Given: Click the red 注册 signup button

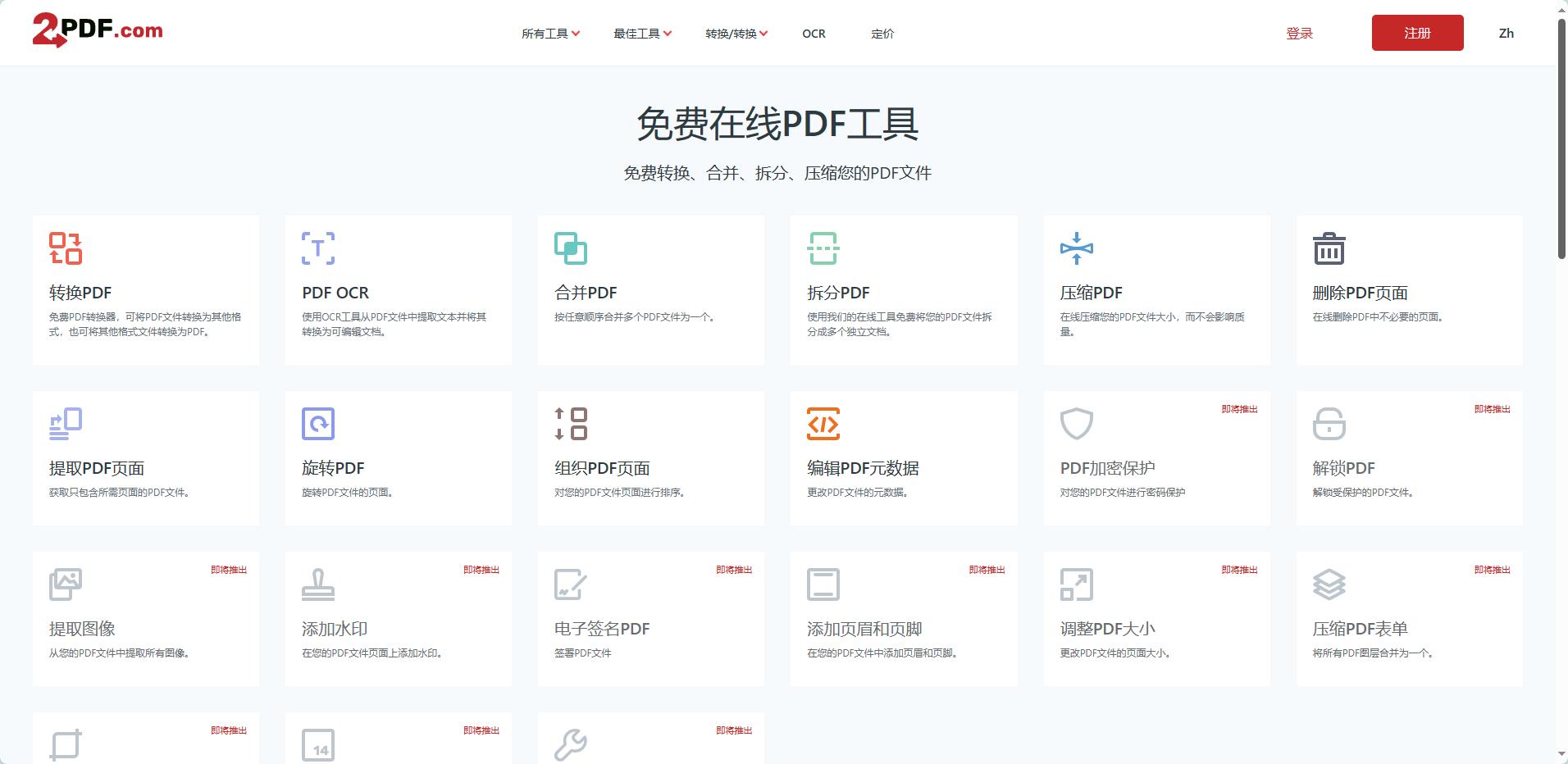Looking at the screenshot, I should click(x=1417, y=33).
